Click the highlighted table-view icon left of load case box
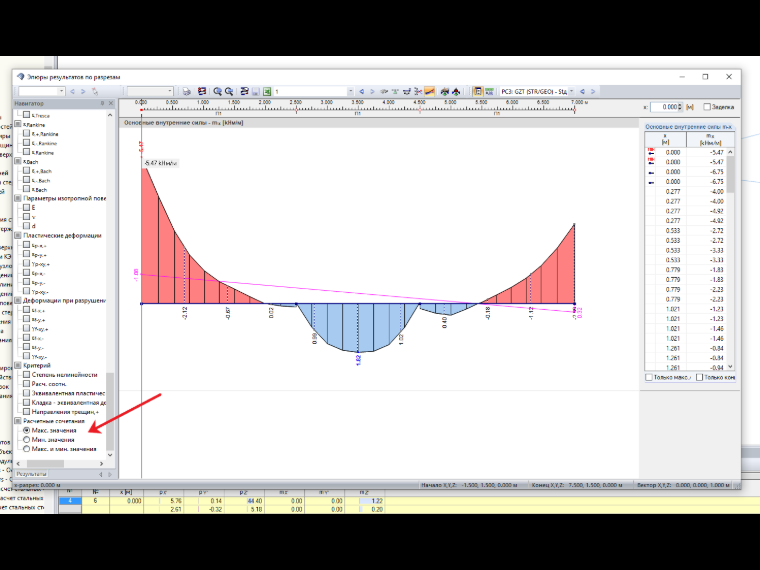 pos(477,92)
